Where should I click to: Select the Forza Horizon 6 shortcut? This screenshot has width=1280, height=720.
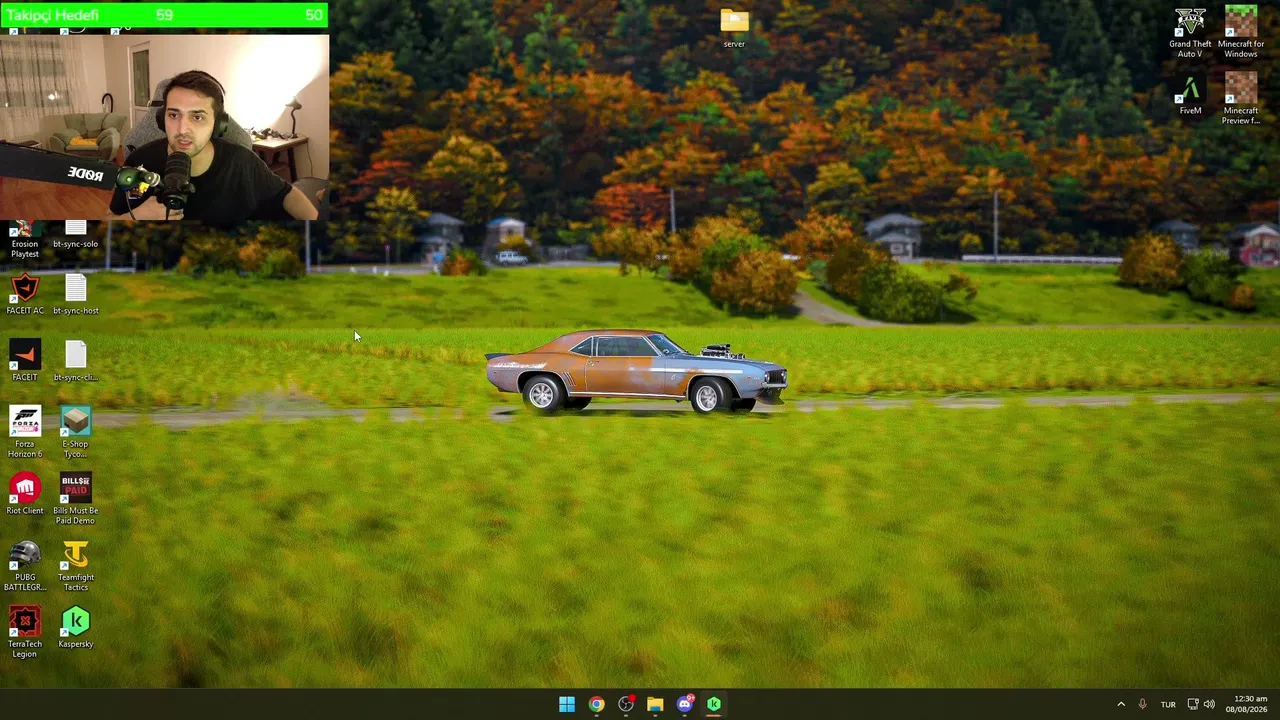coord(25,432)
